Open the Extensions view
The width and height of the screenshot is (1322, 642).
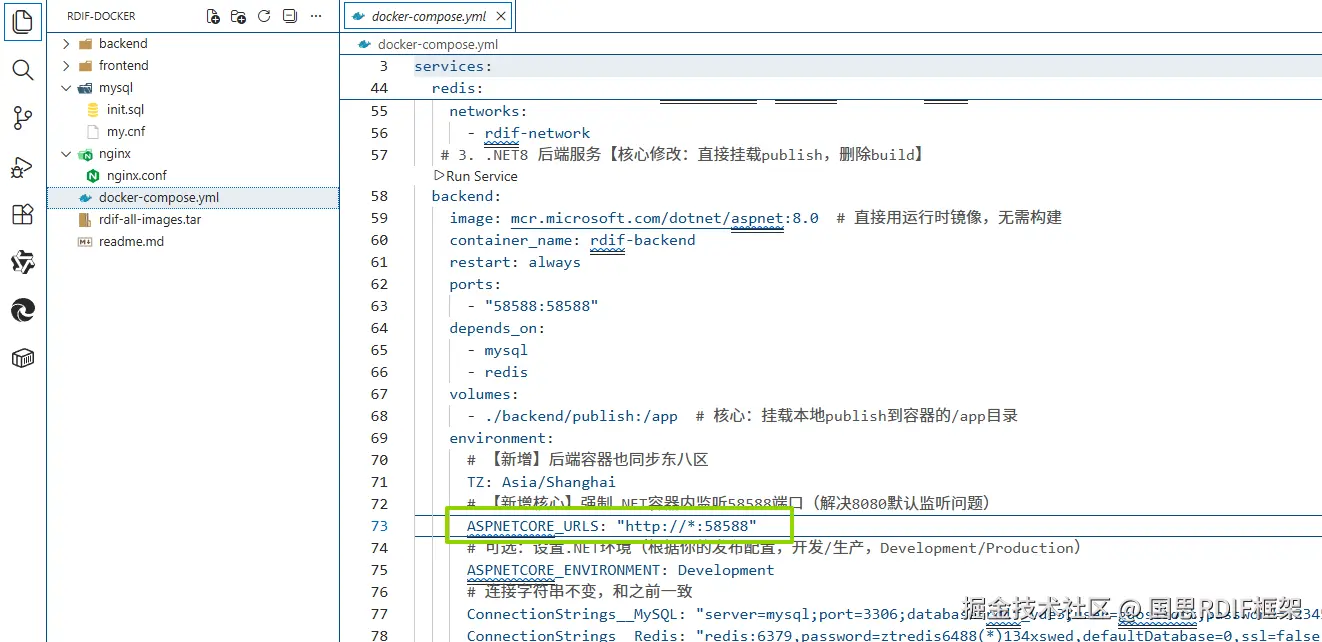(x=22, y=214)
